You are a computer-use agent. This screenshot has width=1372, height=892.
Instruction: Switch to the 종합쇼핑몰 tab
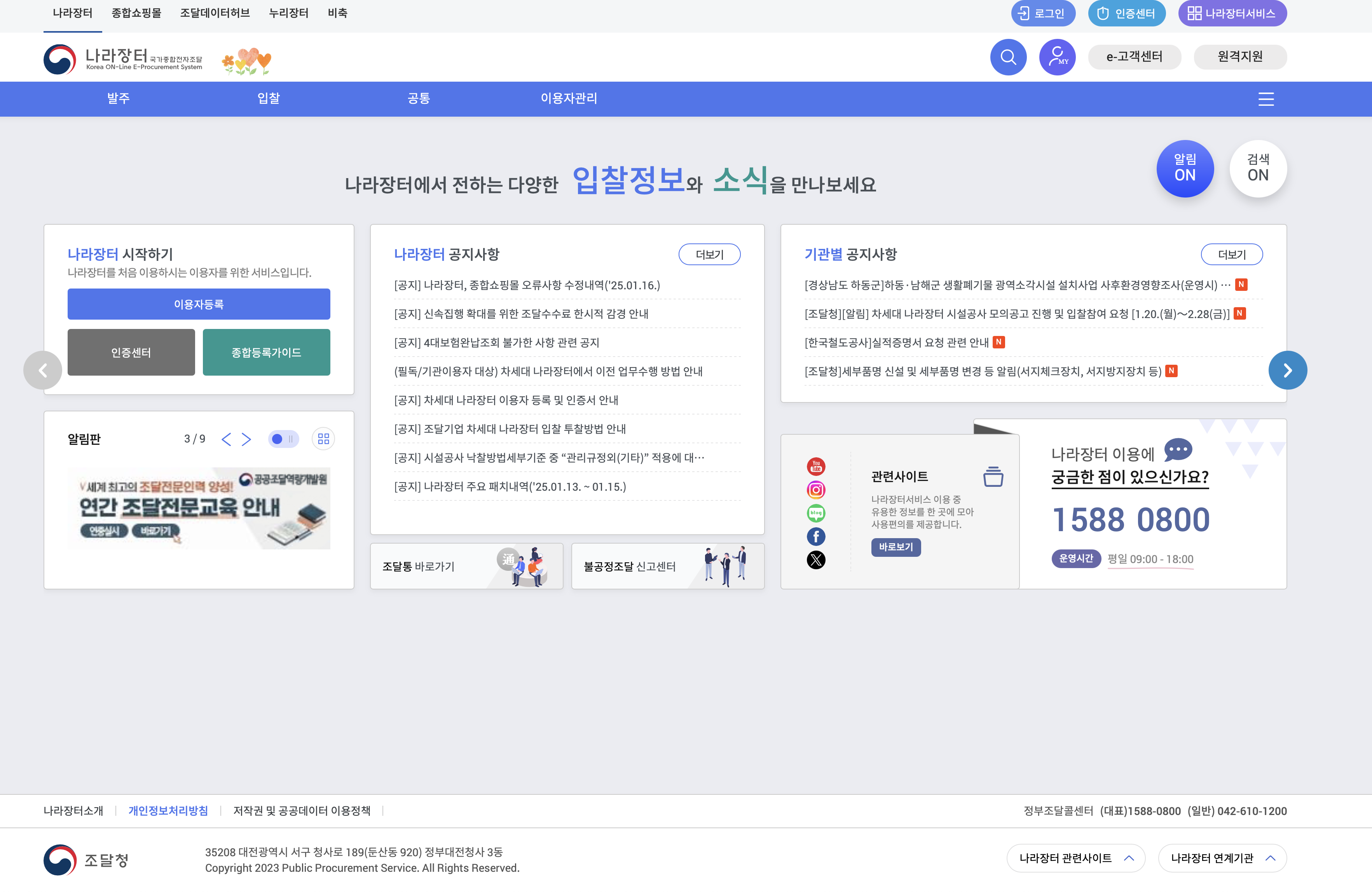[137, 13]
